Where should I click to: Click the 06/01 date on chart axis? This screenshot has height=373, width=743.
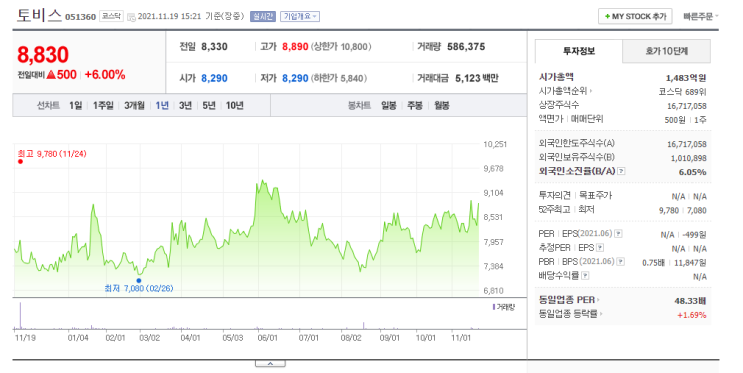(x=267, y=338)
